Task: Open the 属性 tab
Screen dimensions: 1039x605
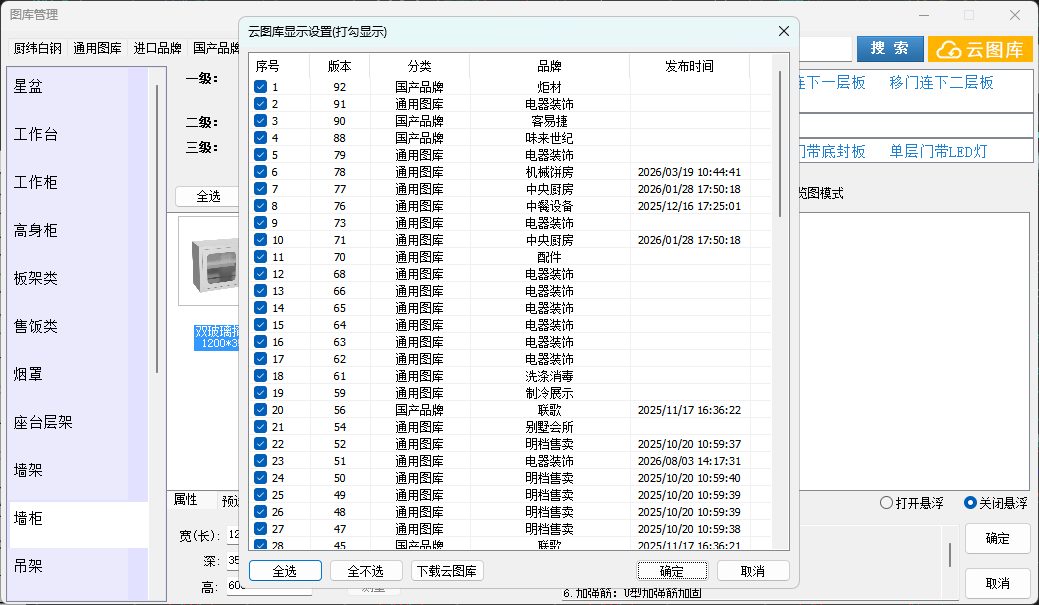Action: (186, 500)
